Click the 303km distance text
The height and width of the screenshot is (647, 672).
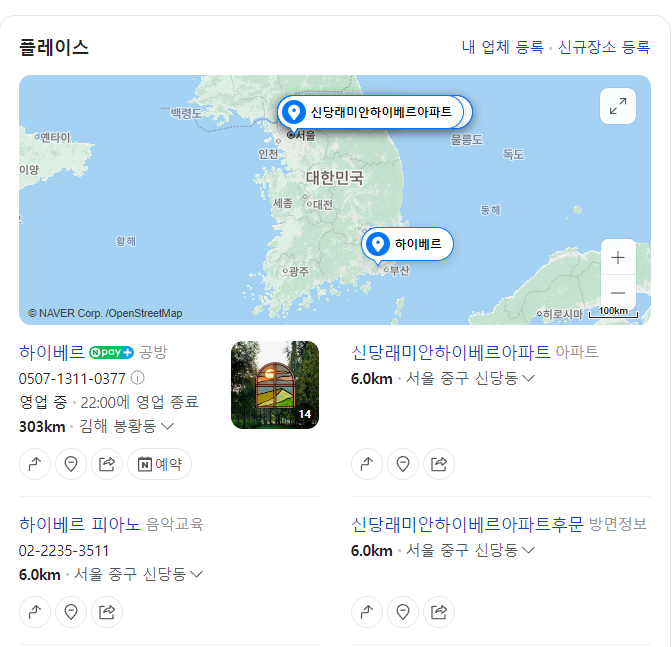coord(42,427)
